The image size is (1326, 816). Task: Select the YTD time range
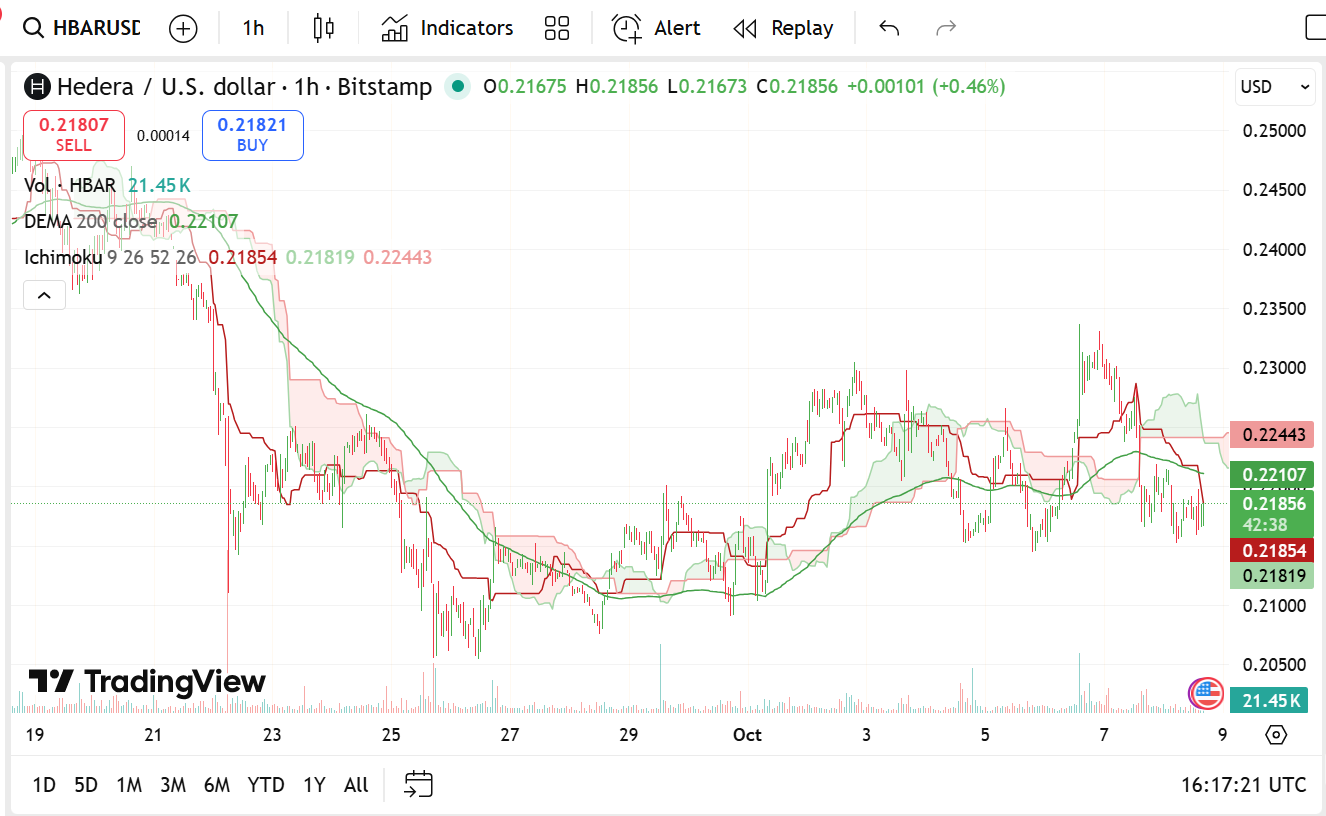click(265, 785)
